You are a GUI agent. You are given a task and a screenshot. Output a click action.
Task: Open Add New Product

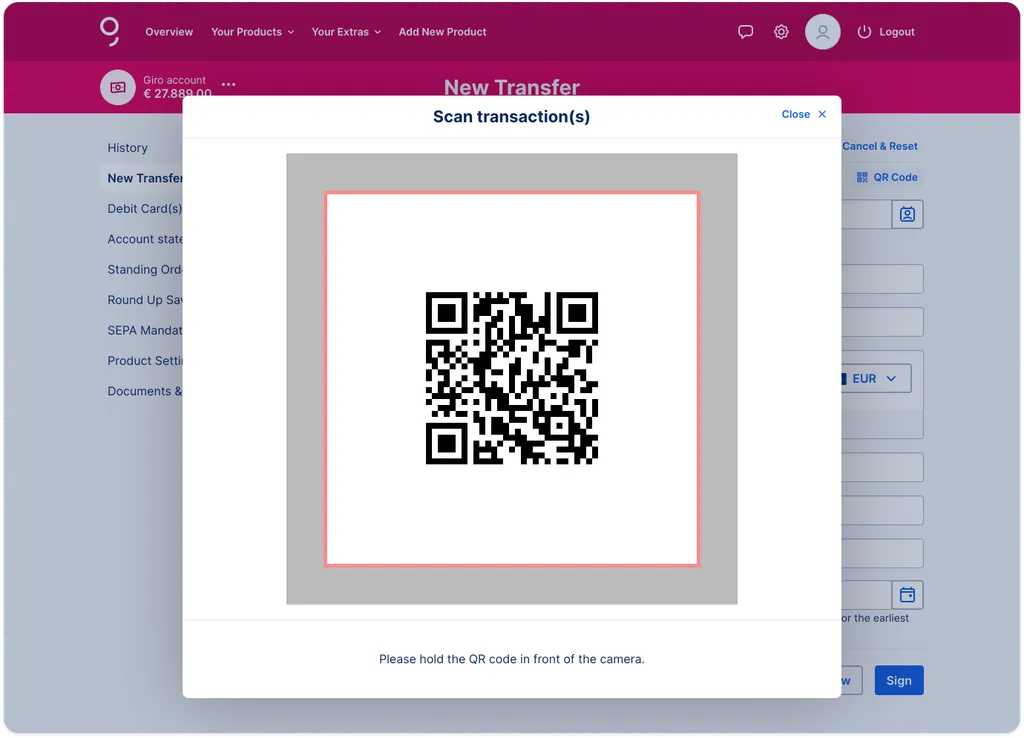click(442, 31)
